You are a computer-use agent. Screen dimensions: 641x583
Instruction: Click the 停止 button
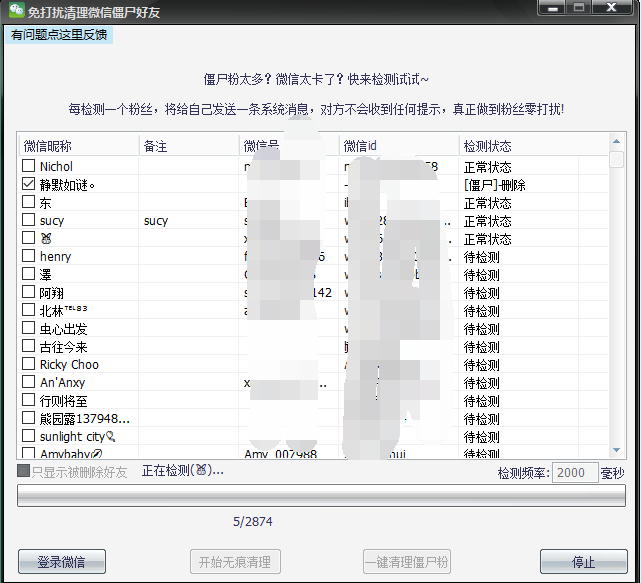click(x=584, y=562)
